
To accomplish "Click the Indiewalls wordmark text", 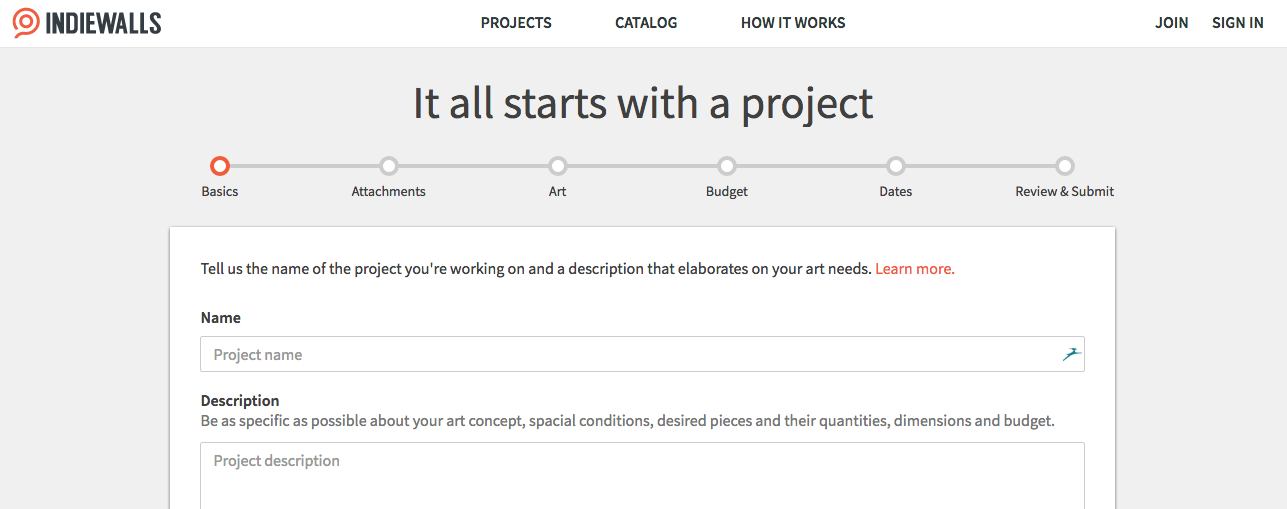I will coord(104,23).
